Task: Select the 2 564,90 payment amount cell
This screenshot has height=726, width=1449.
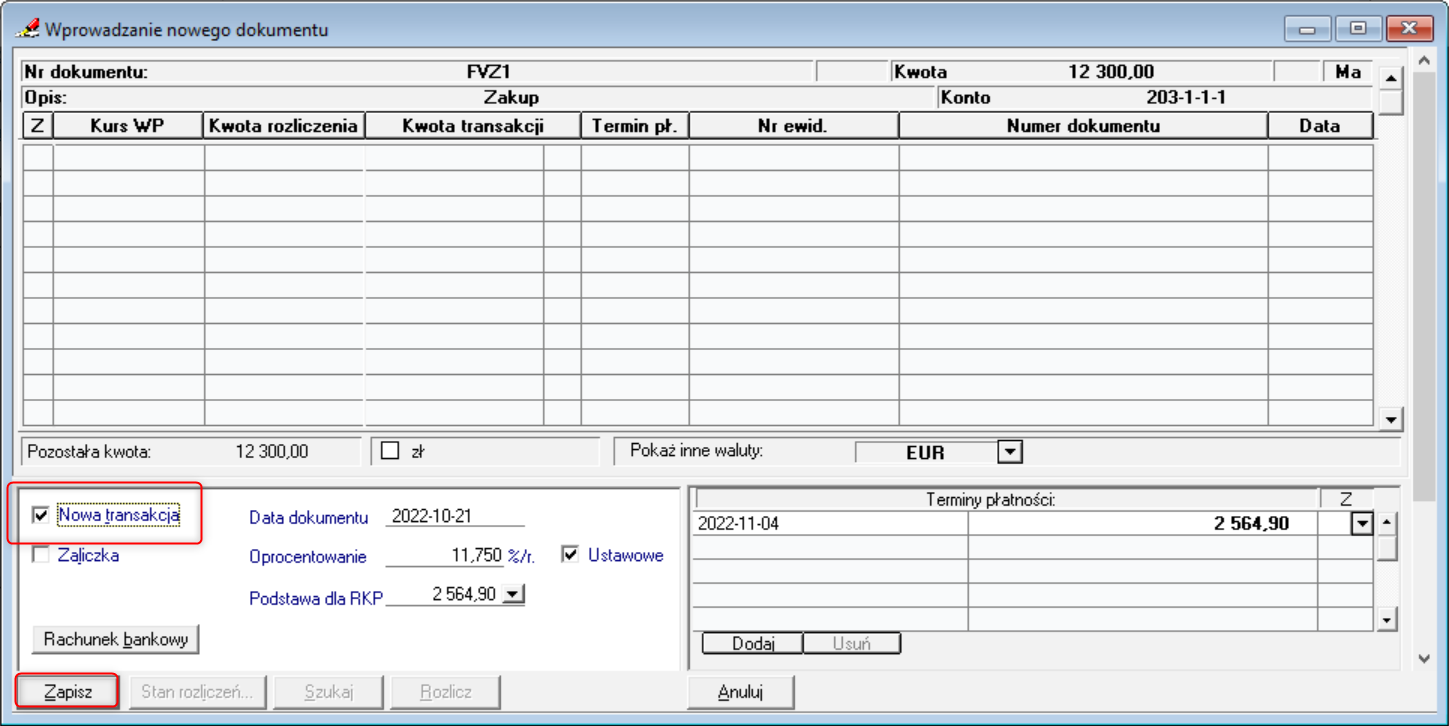Action: [x=1143, y=523]
